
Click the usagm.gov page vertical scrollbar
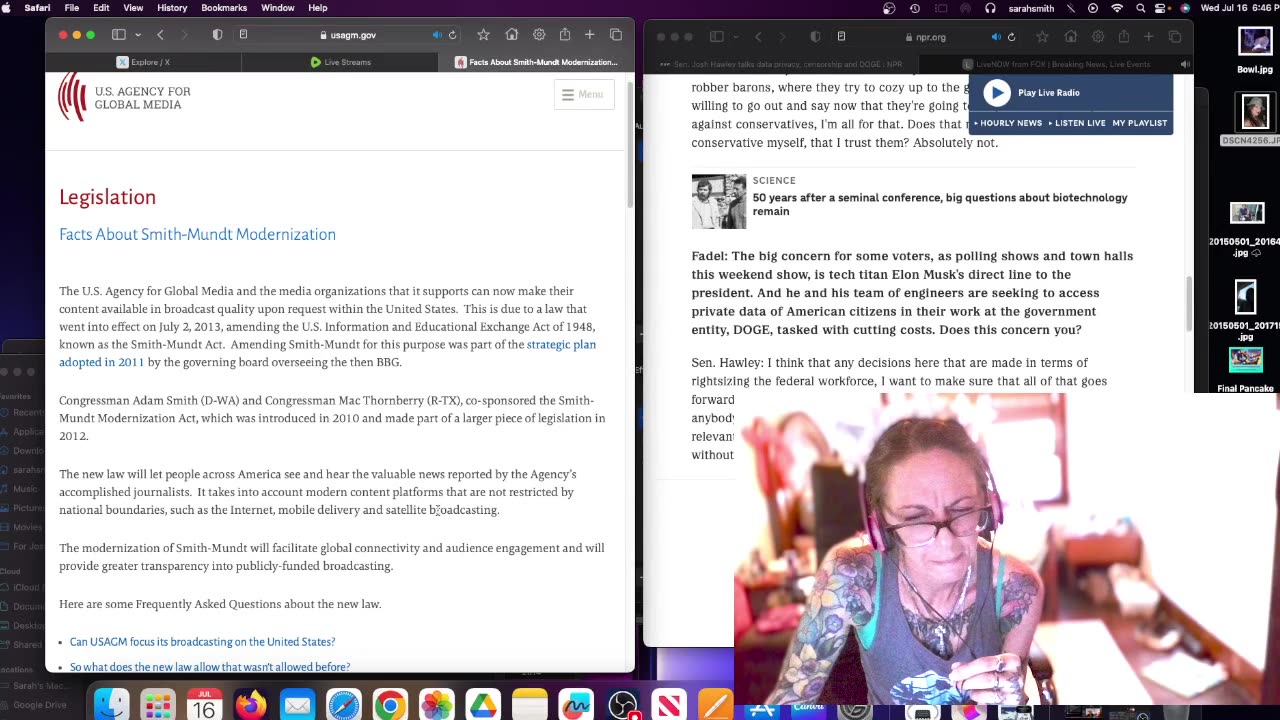click(630, 145)
